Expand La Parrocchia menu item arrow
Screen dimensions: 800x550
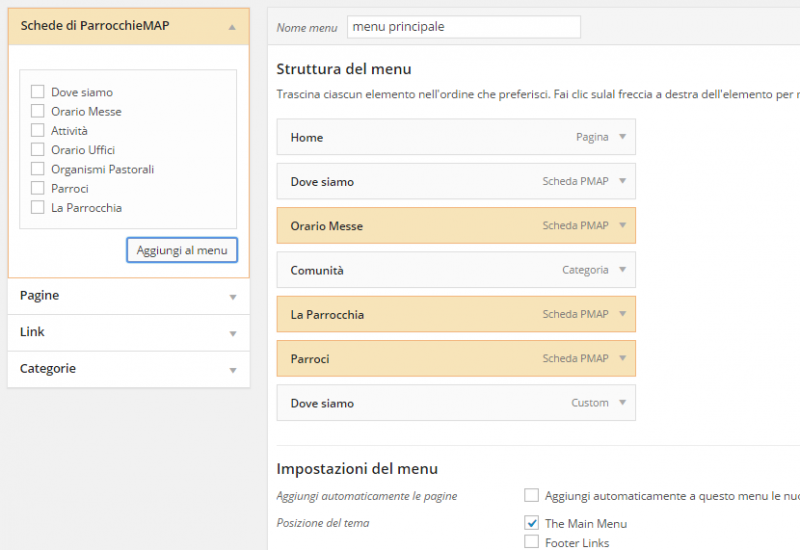pyautogui.click(x=622, y=314)
